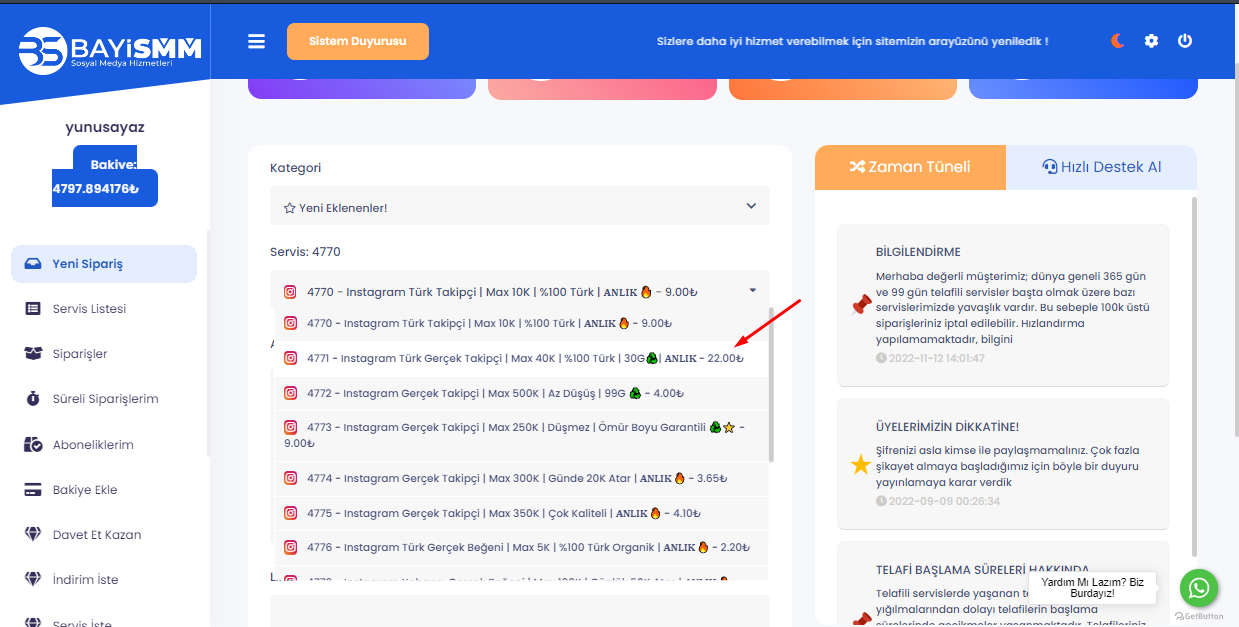Screen dimensions: 1239x627
Task: Click the Süreli Siparişlerim stopwatch icon
Action: coord(33,399)
